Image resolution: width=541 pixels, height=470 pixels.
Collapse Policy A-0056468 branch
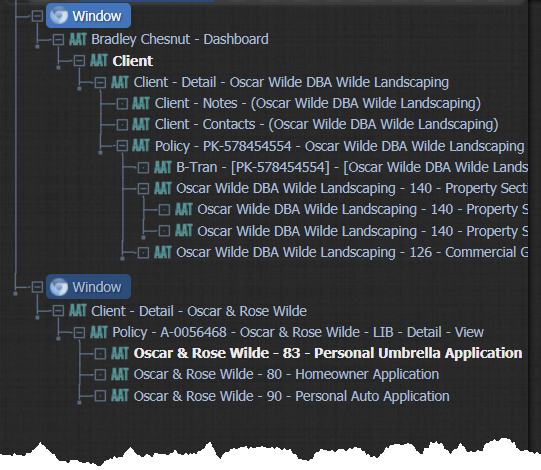pyautogui.click(x=79, y=333)
